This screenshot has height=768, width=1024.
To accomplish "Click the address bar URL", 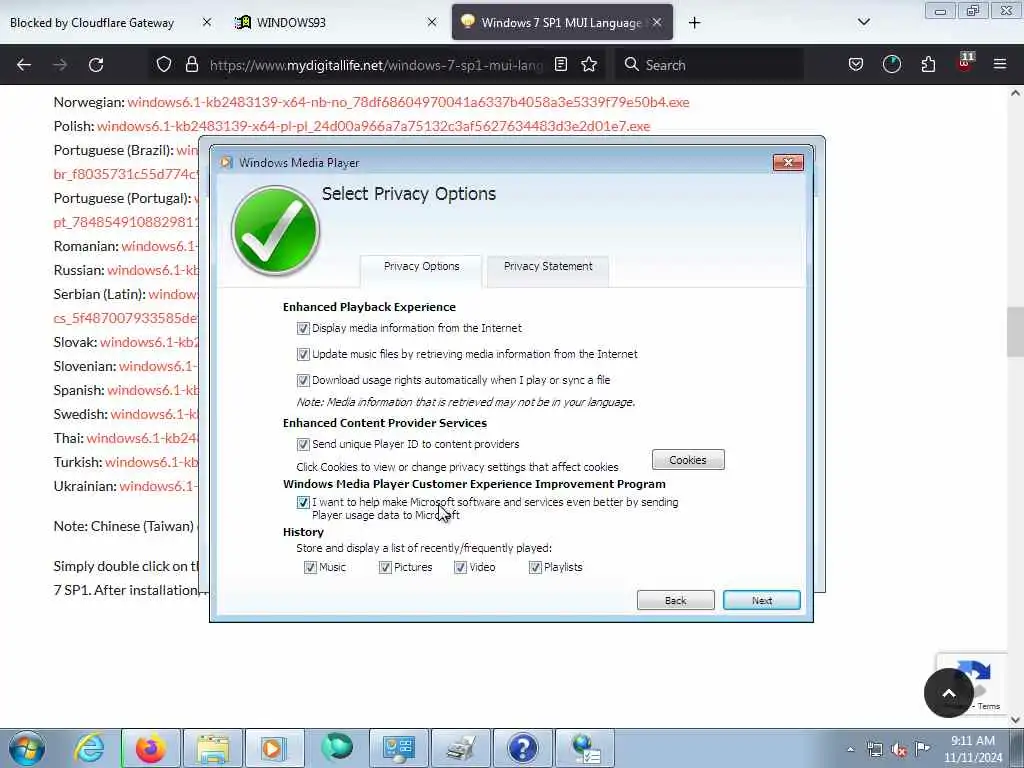I will pos(376,65).
